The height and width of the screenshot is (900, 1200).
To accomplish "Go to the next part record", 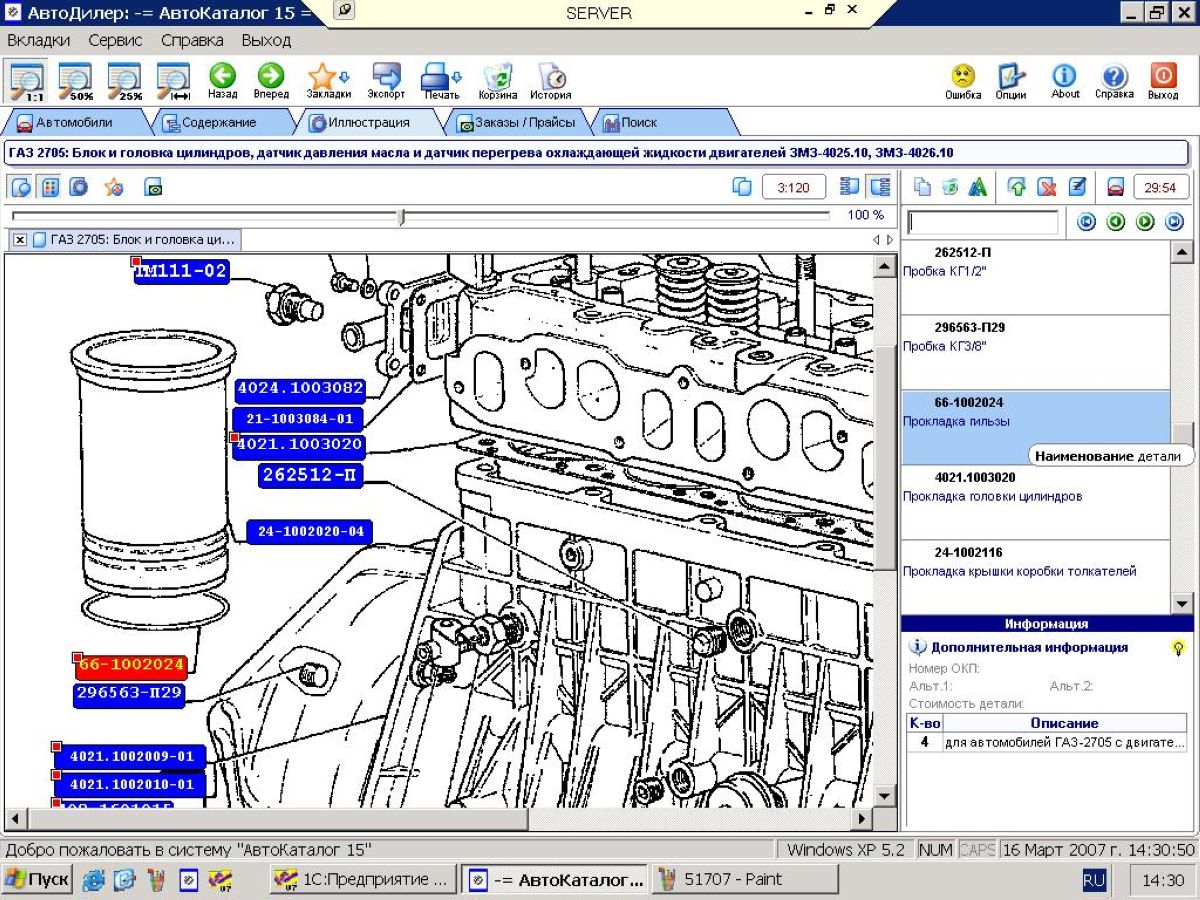I will point(1146,222).
